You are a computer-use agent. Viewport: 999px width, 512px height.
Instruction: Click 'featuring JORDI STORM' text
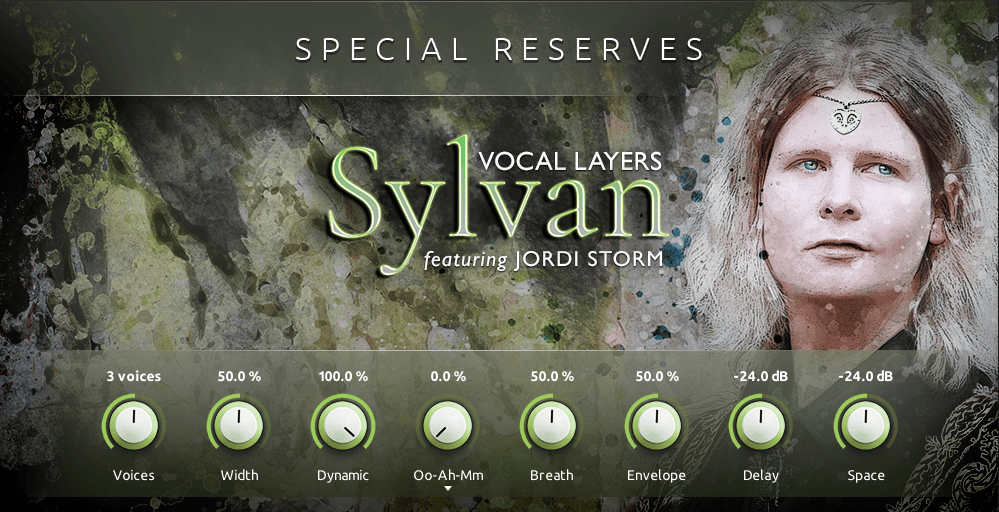[543, 260]
